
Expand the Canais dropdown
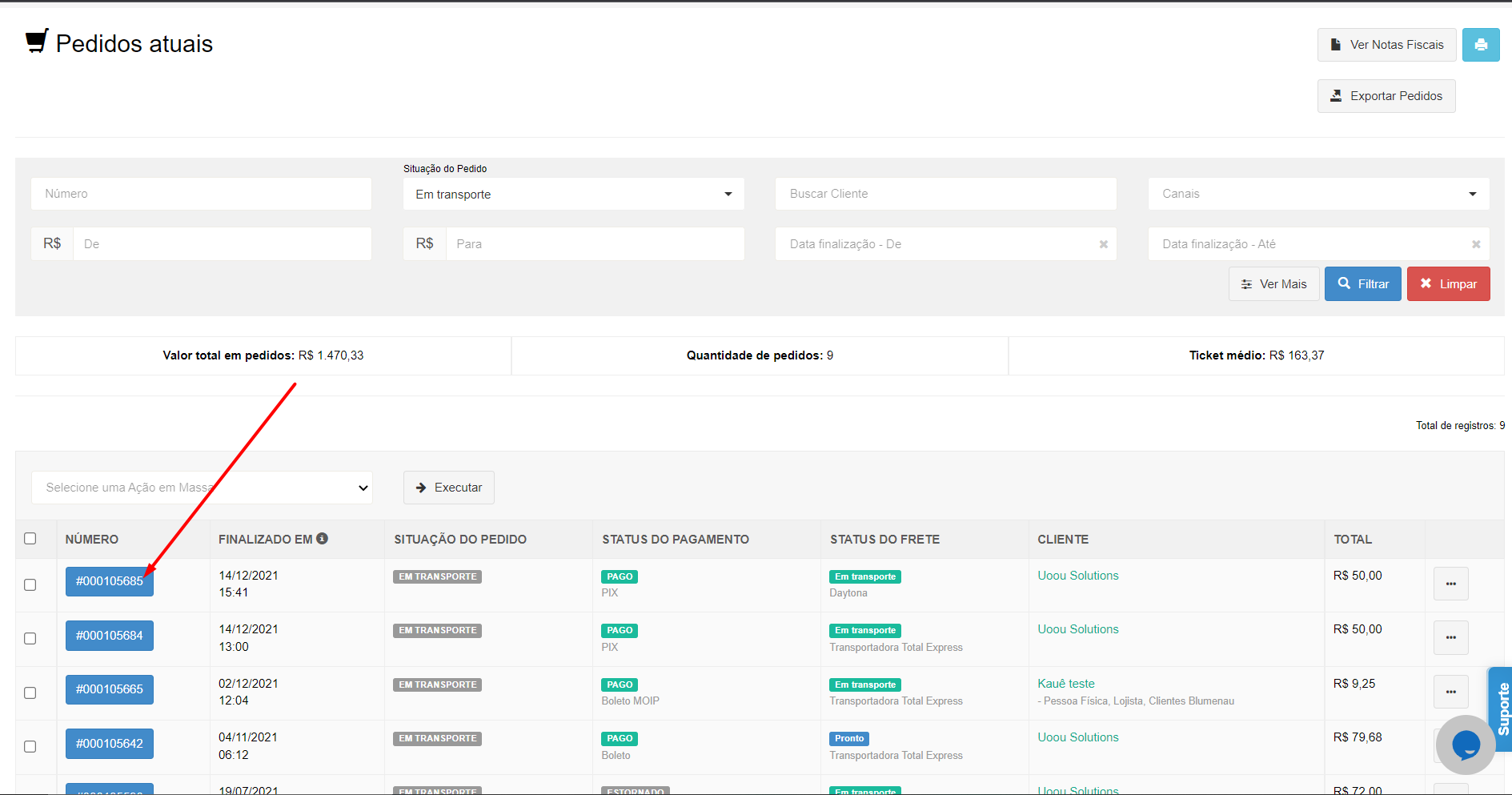(x=1318, y=194)
